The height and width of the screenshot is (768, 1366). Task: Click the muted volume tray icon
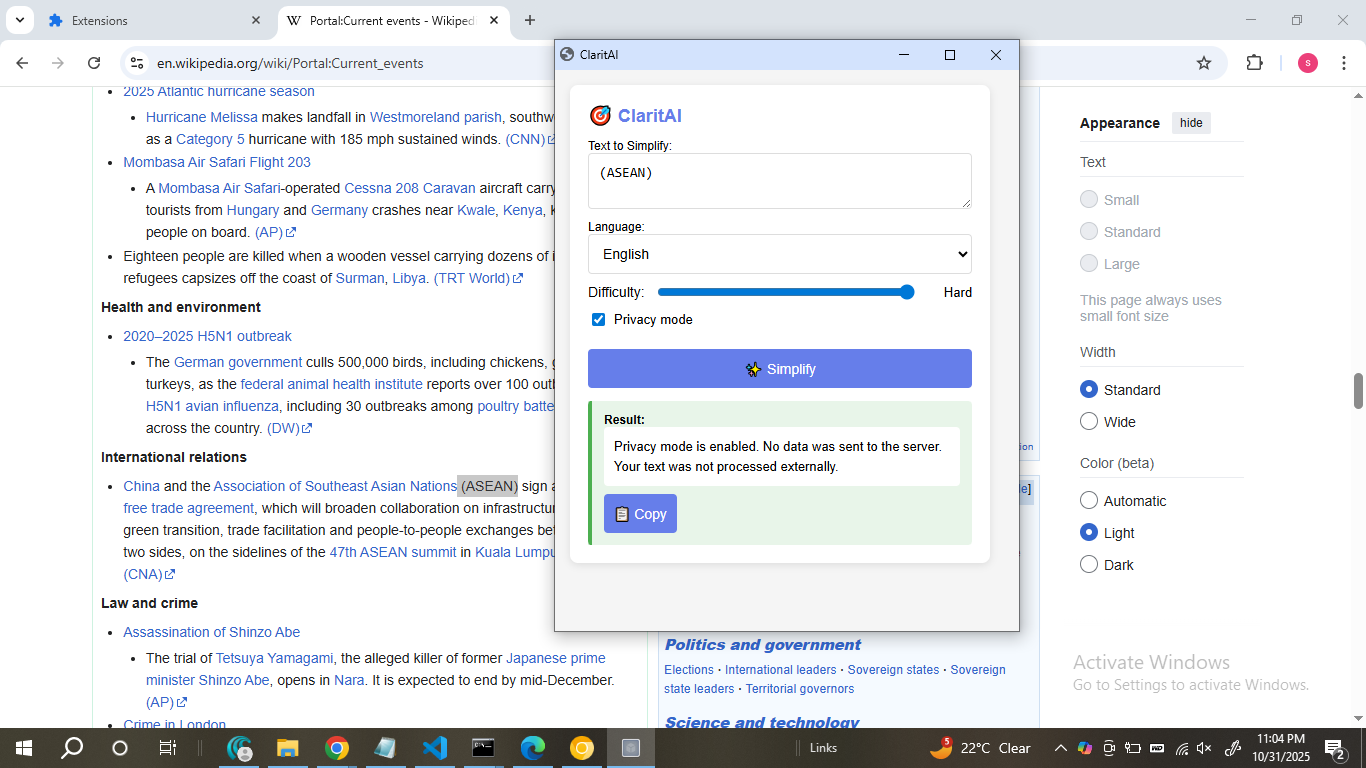point(1205,748)
